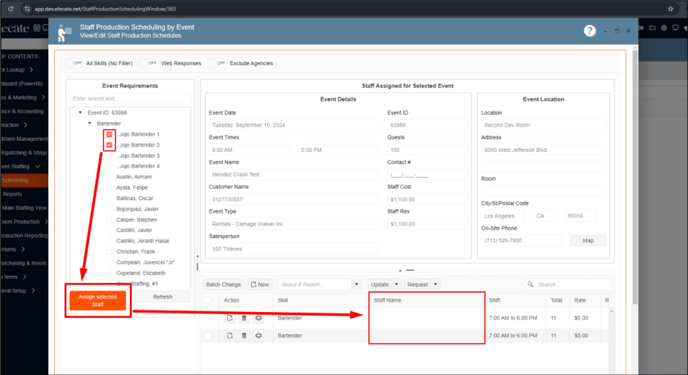Open Main Staffing View sidebar item
Image resolution: width=688 pixels, height=375 pixels.
[25, 208]
